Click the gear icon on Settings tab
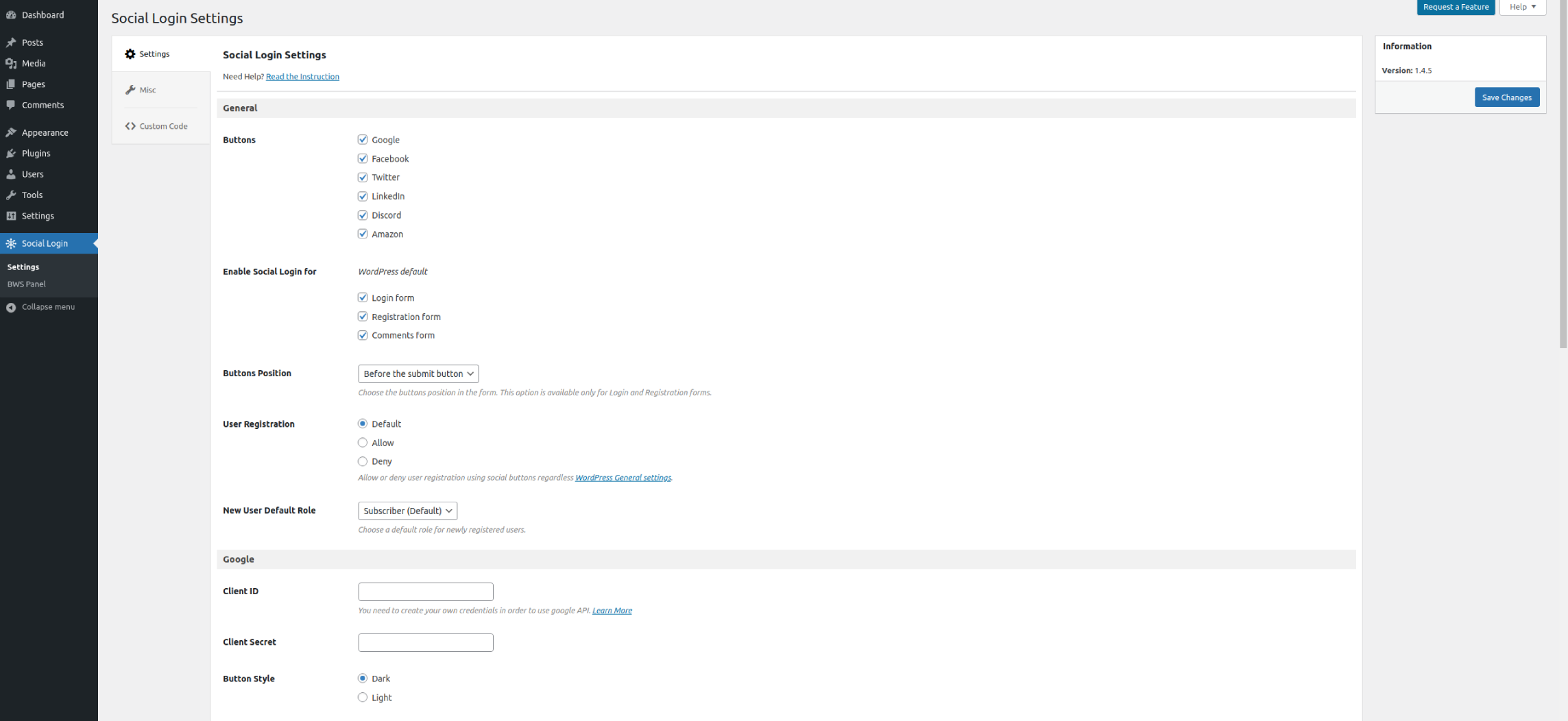 point(130,53)
